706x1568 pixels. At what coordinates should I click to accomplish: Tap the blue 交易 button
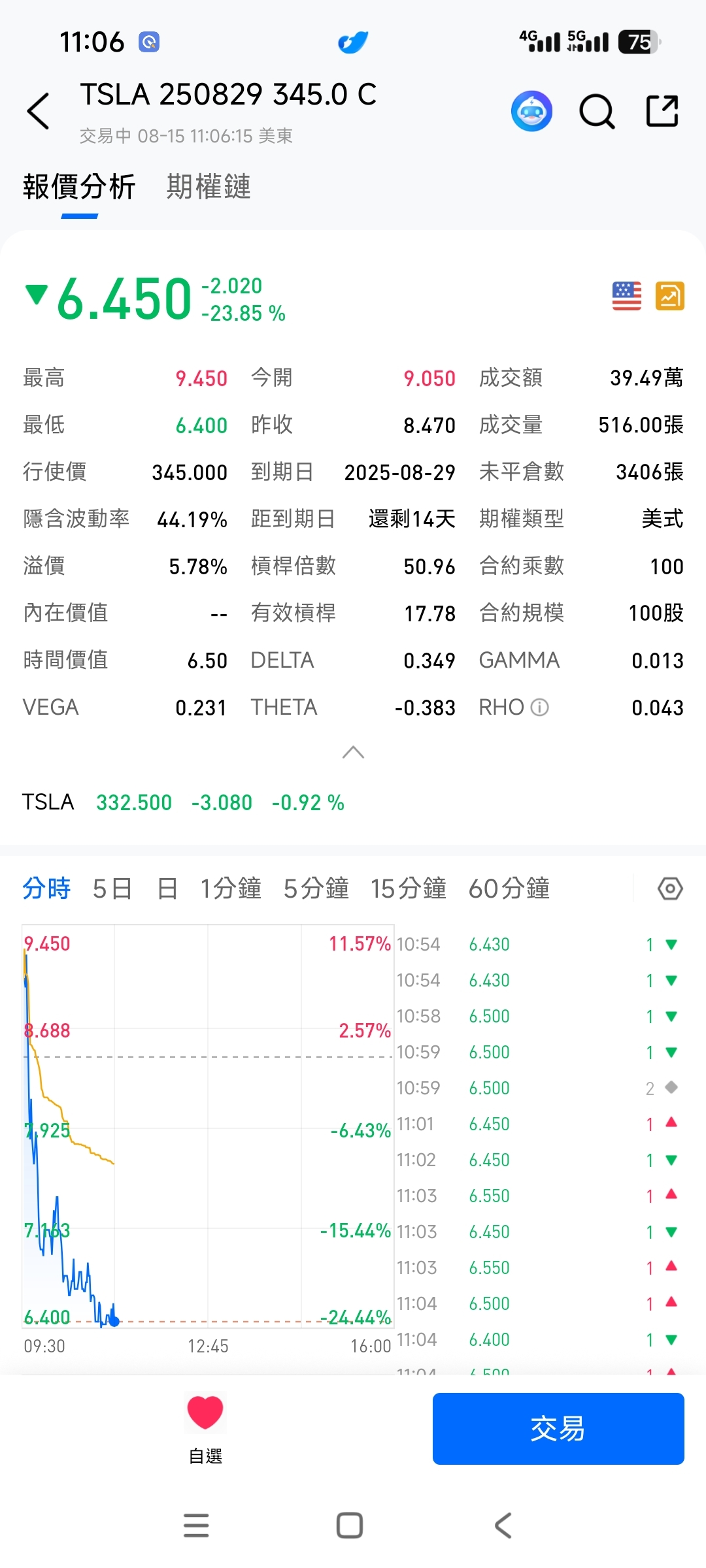(558, 1429)
